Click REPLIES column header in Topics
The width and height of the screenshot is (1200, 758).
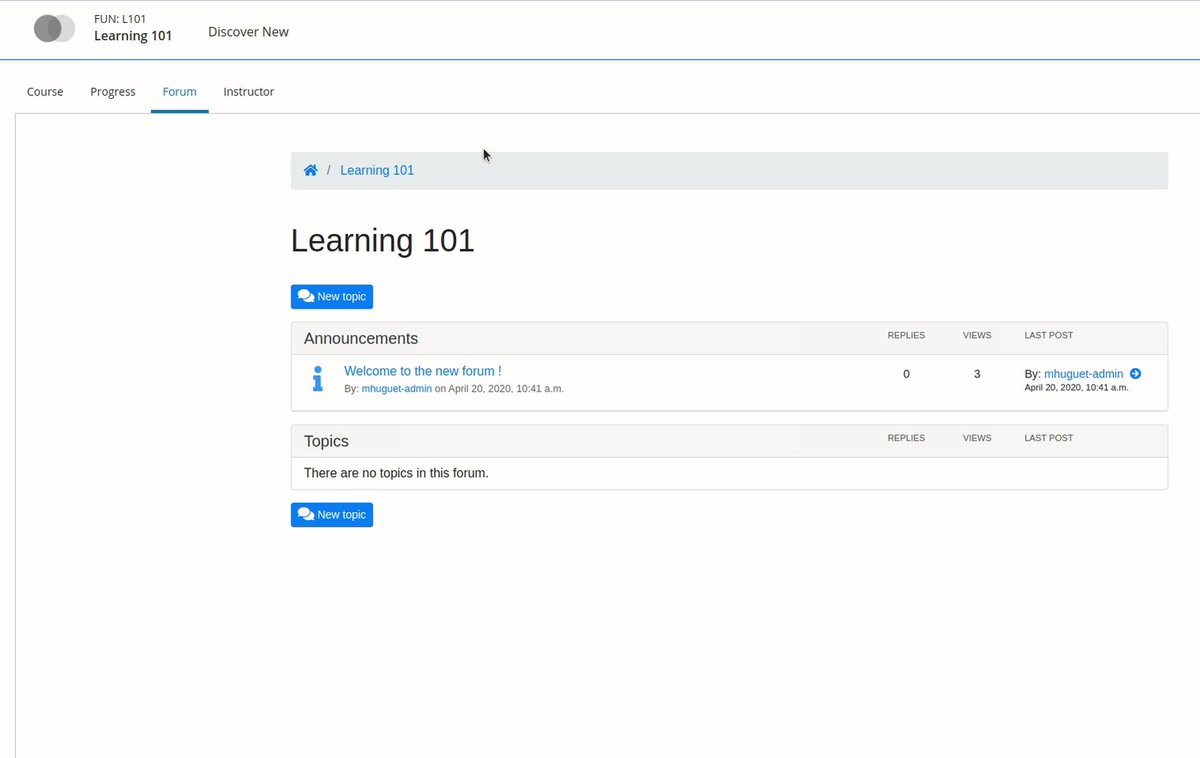pos(906,438)
